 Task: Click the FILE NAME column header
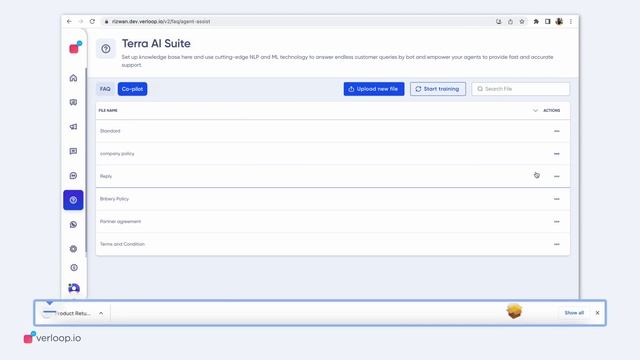click(108, 111)
